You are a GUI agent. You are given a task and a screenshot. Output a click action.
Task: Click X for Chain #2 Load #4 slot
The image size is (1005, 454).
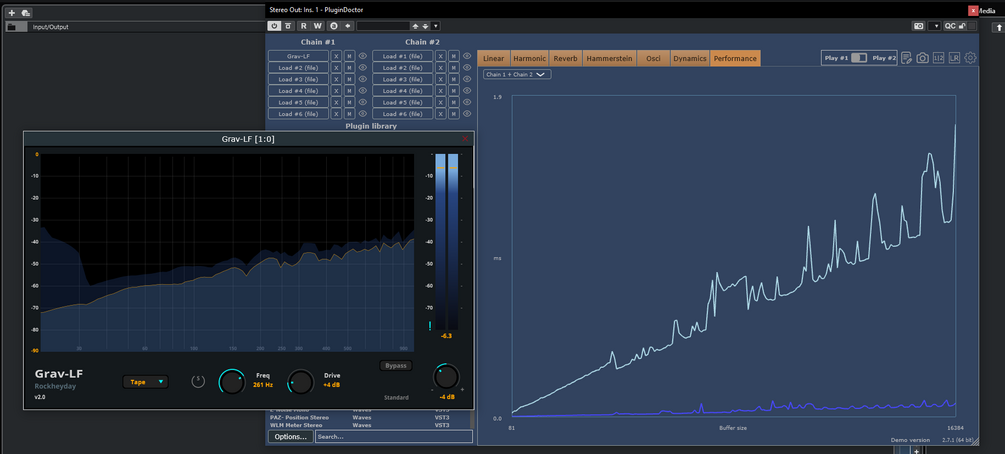440,90
